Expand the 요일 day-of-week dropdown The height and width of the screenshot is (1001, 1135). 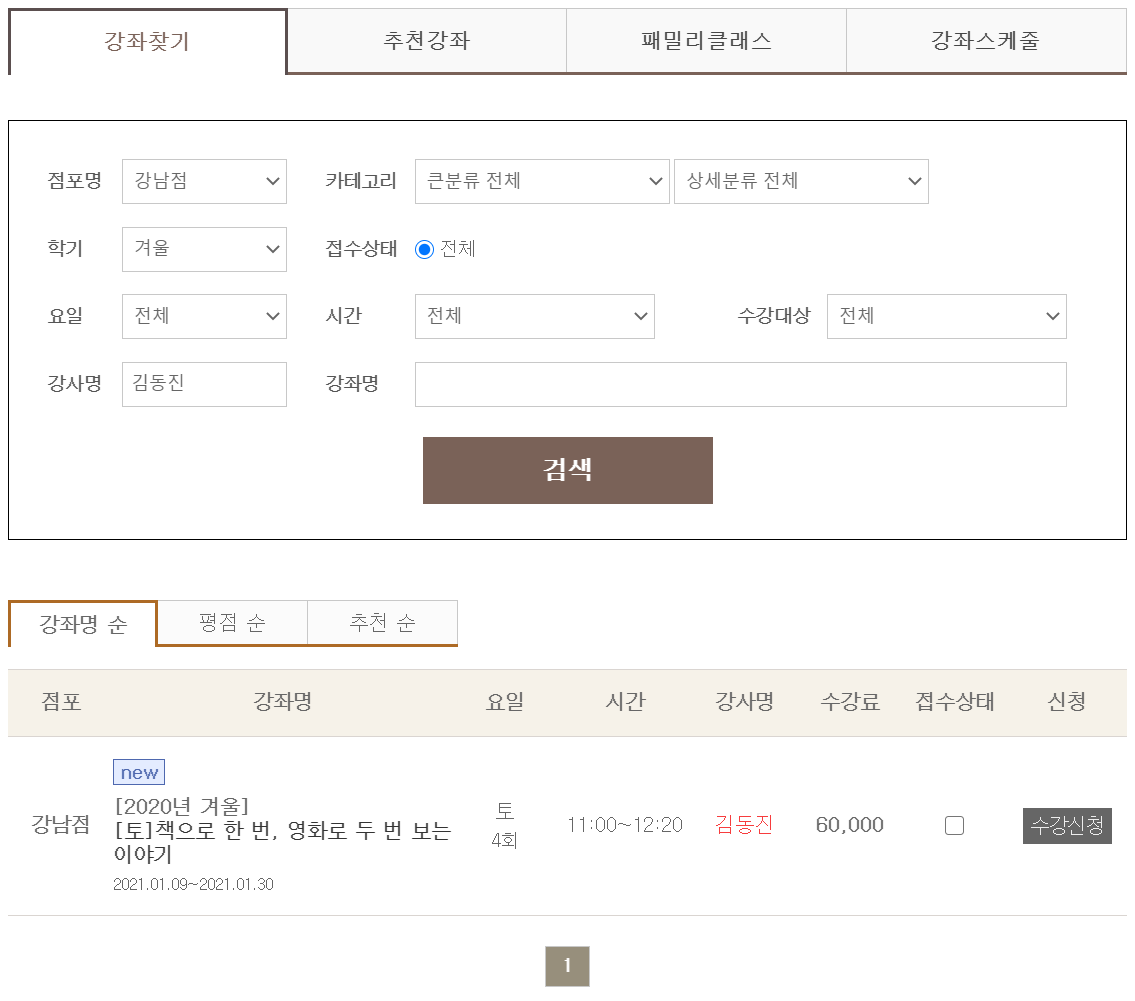coord(204,316)
